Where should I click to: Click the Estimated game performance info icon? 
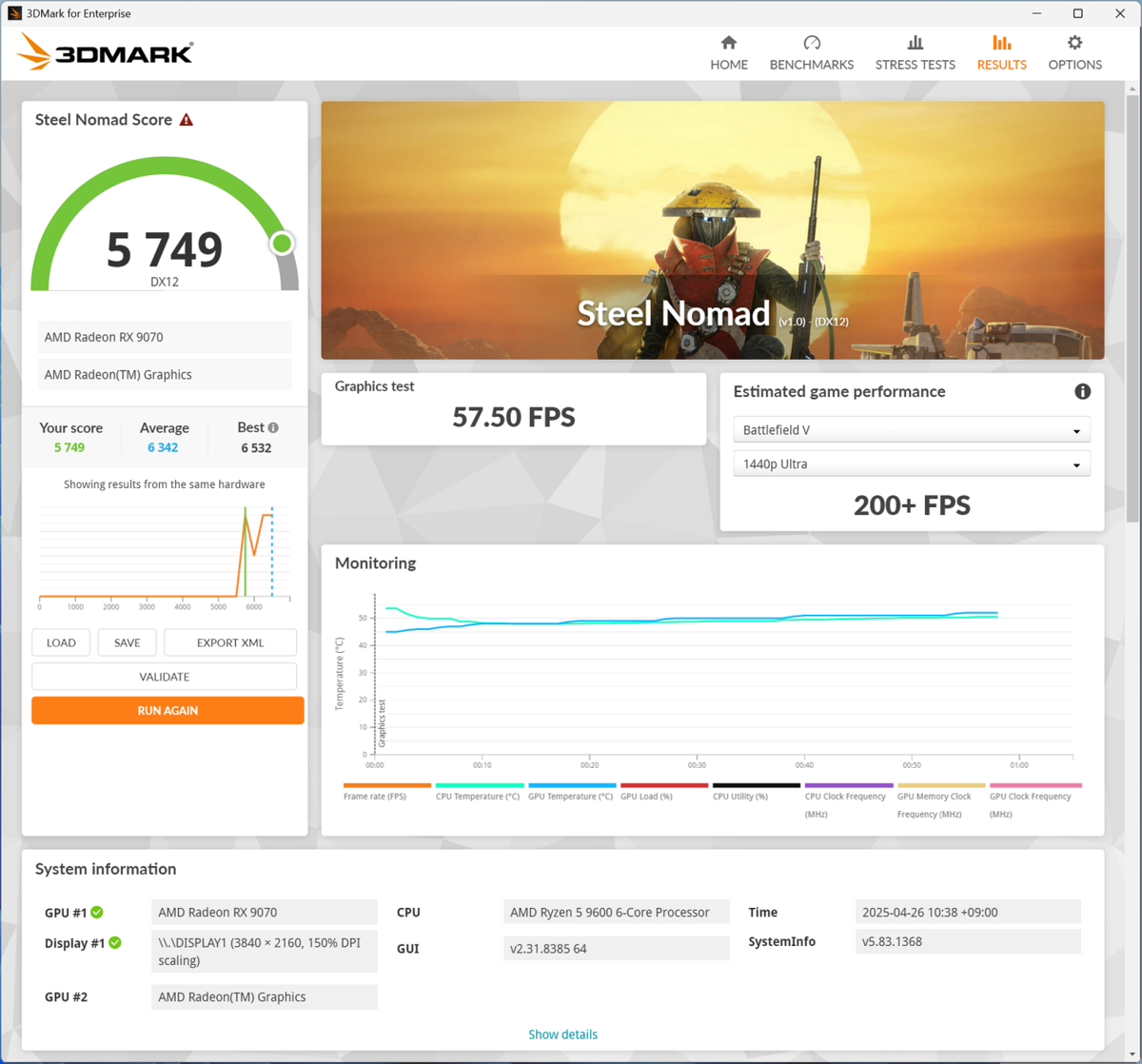[x=1082, y=391]
